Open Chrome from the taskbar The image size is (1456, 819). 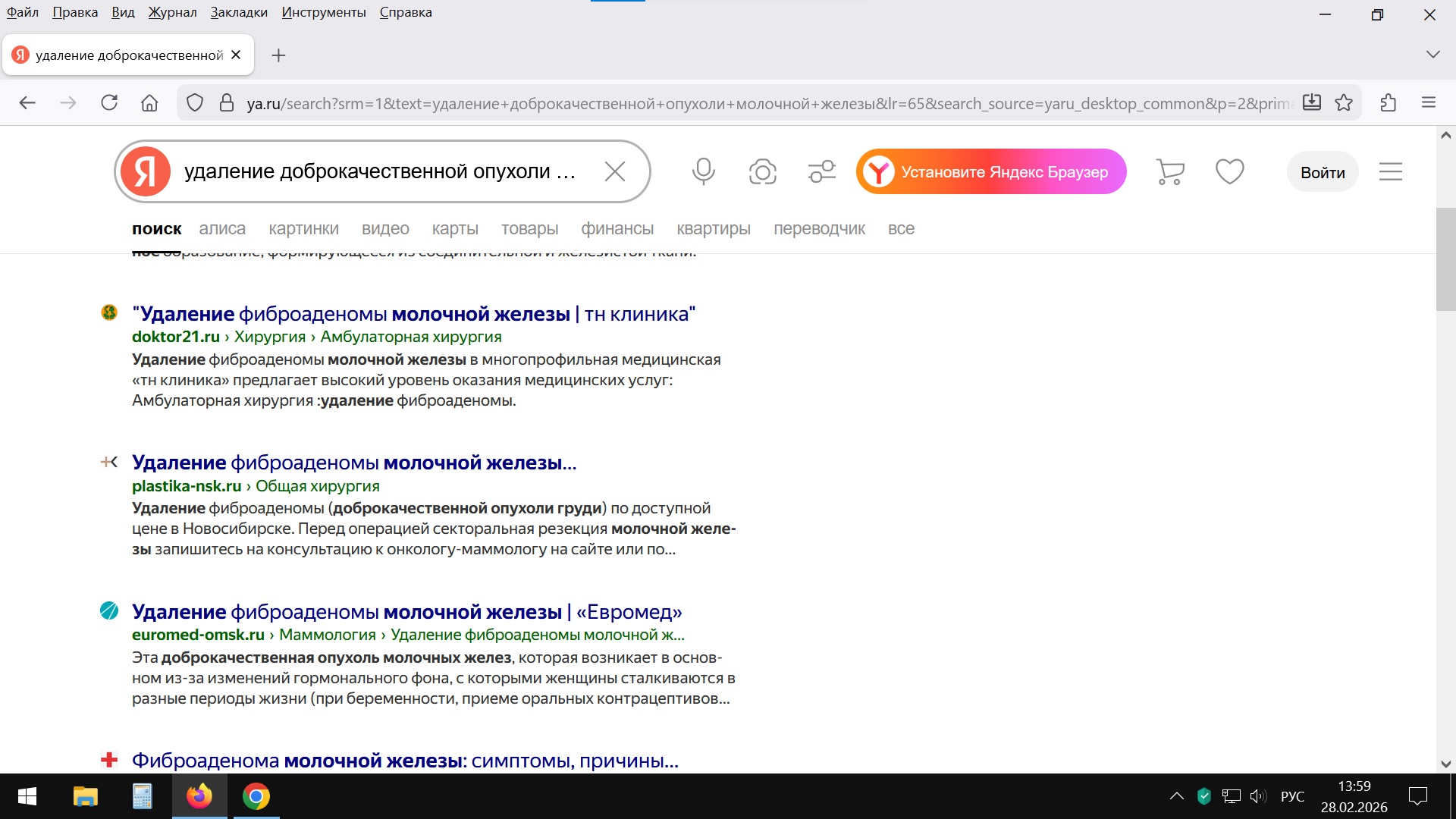click(256, 796)
